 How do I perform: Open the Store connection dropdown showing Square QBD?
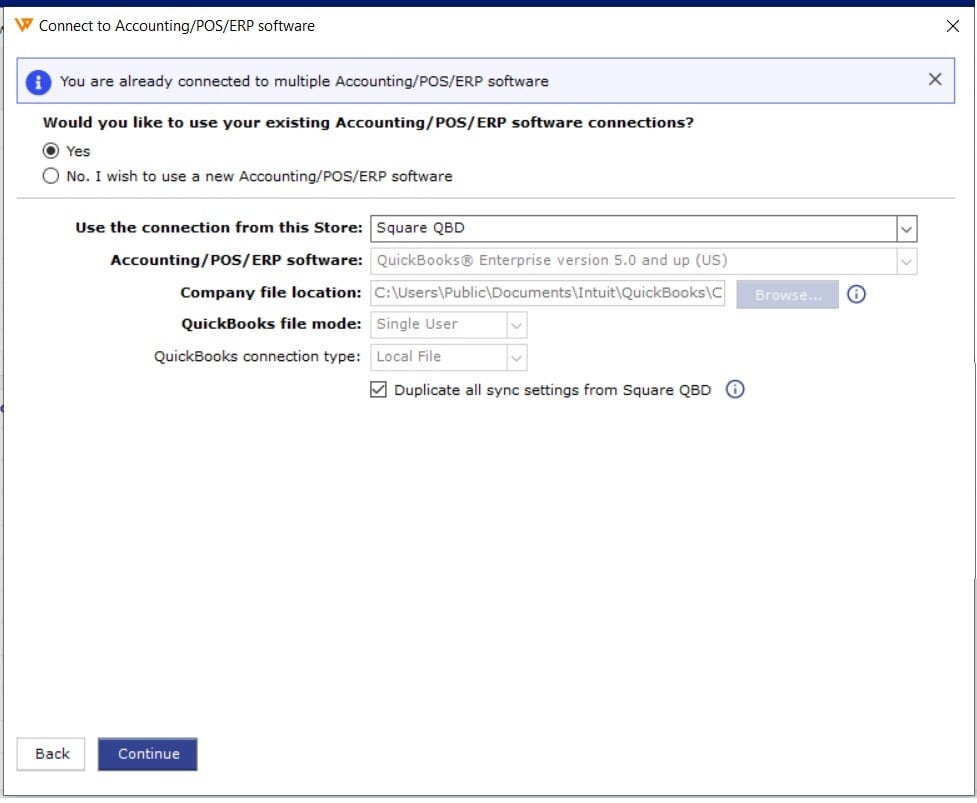pos(643,229)
